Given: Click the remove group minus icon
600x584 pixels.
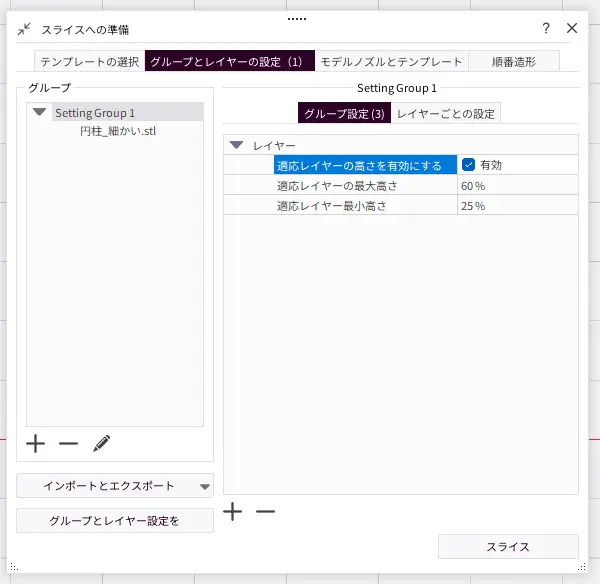Looking at the screenshot, I should pos(68,442).
